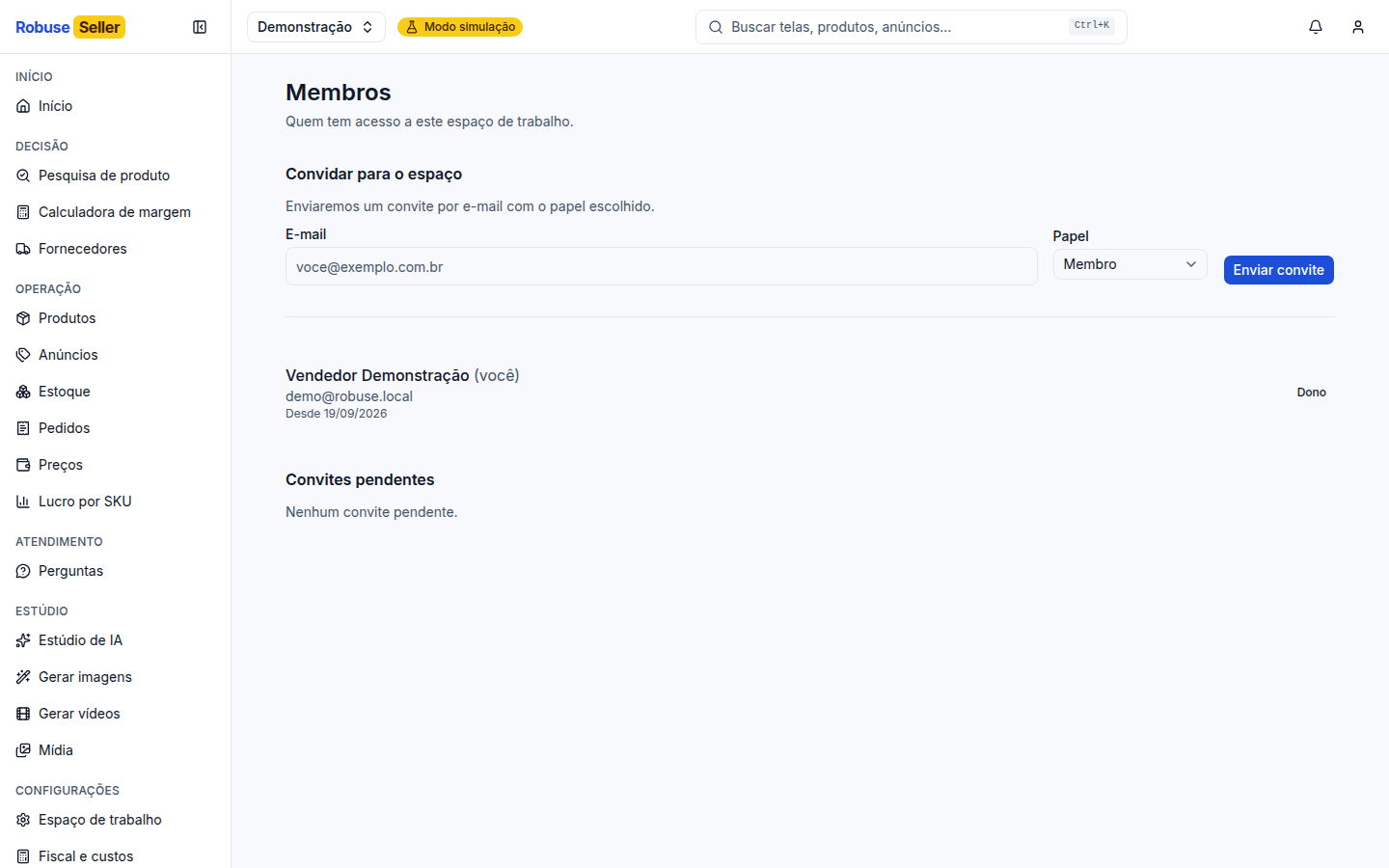Collapse the sidebar panel icon
The width and height of the screenshot is (1389, 868).
200,27
